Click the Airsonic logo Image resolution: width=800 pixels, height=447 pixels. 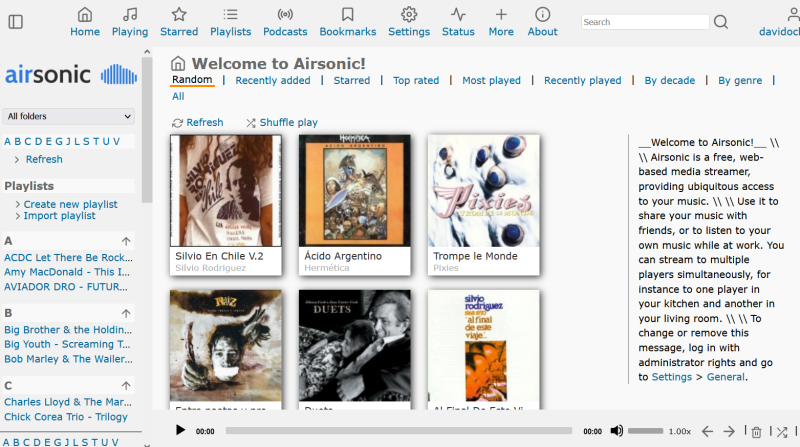71,75
